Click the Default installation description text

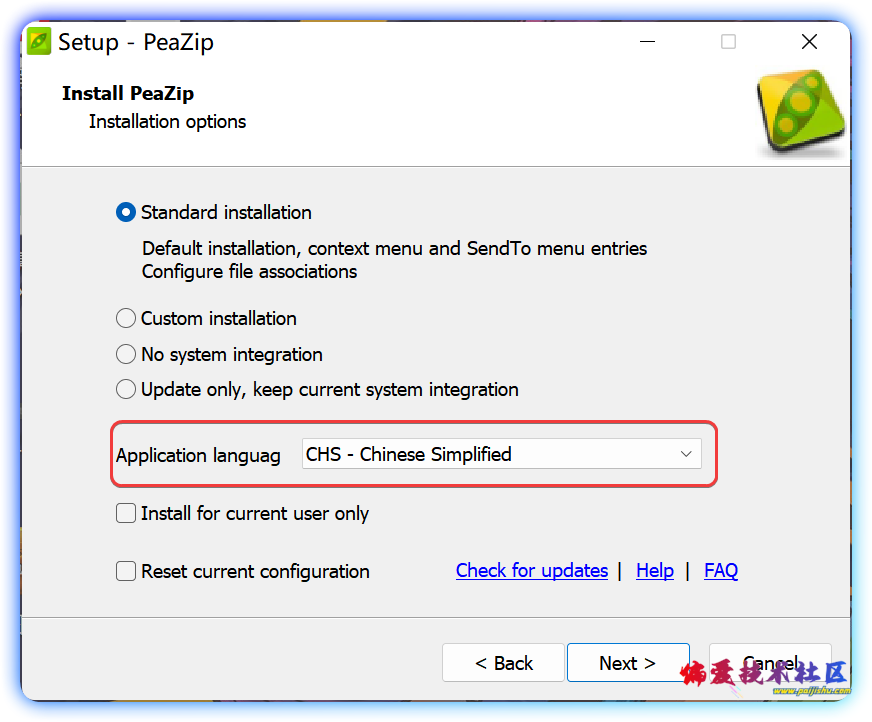click(x=394, y=249)
